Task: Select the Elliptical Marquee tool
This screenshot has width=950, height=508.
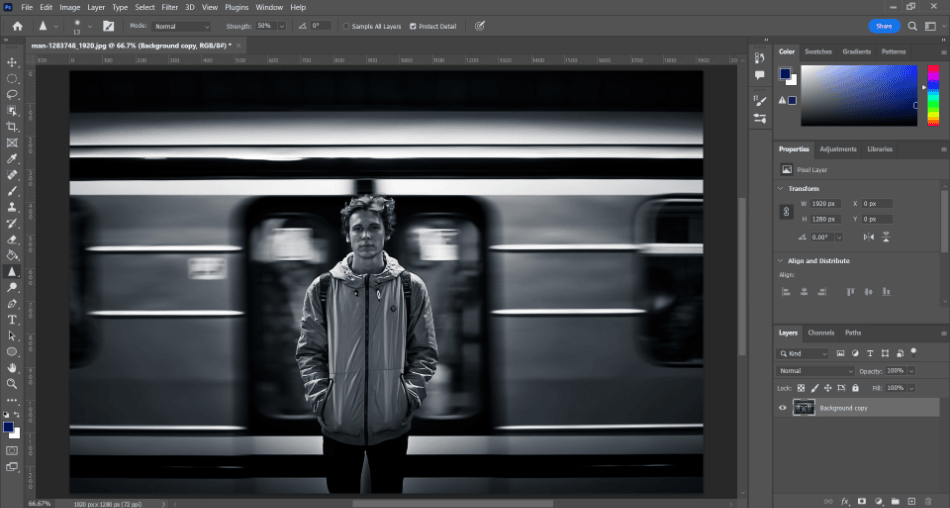Action: [12, 79]
